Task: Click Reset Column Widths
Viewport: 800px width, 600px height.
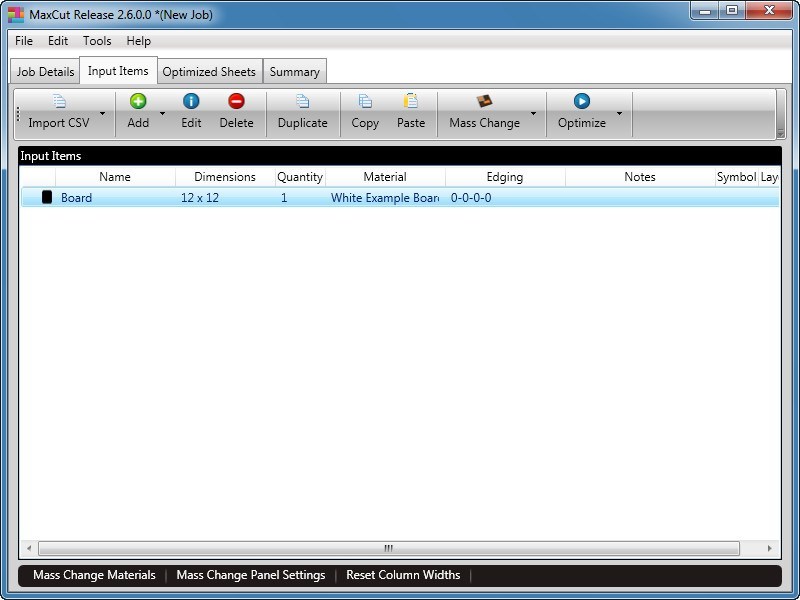Action: click(x=403, y=575)
